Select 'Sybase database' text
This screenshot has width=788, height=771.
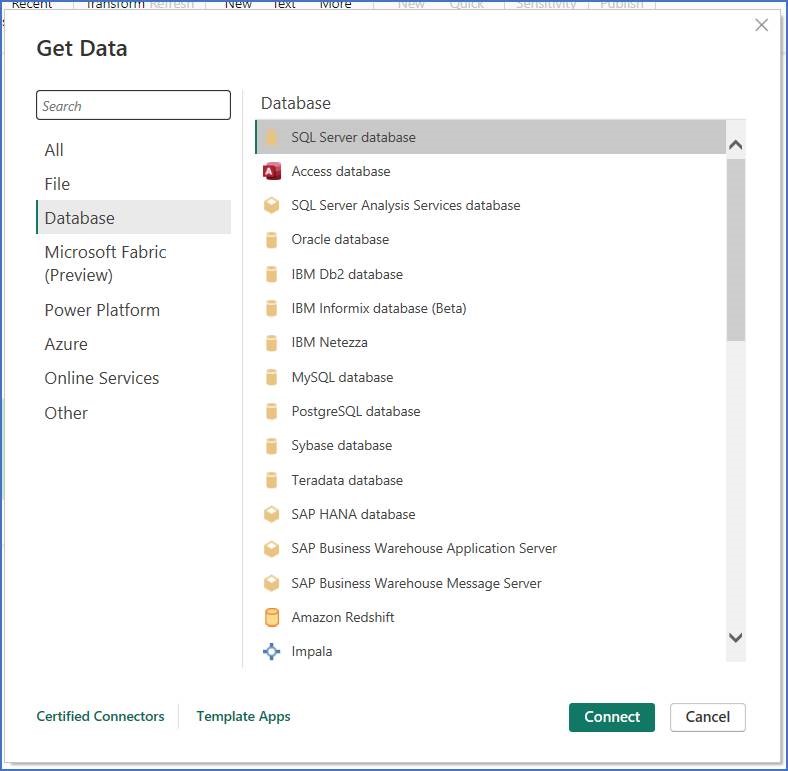342,446
